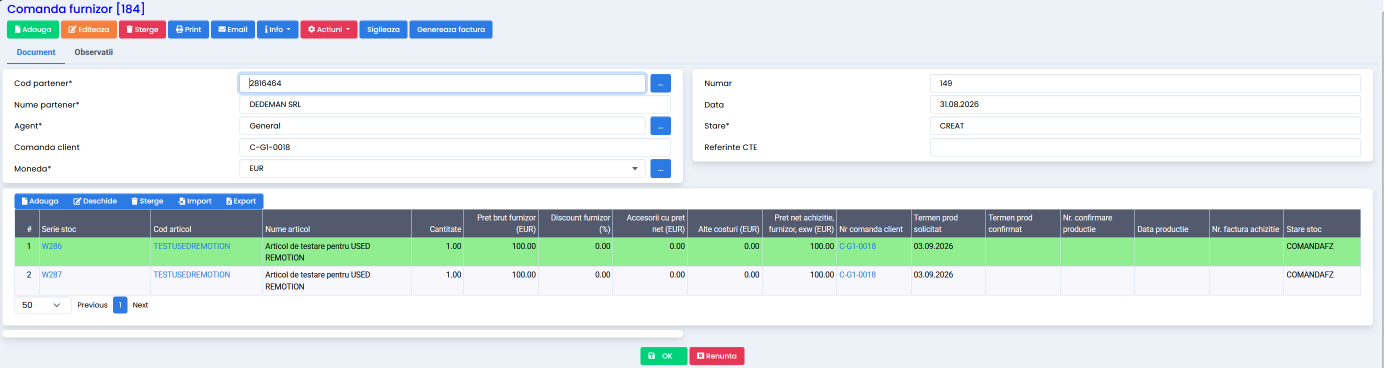The height and width of the screenshot is (368, 1384).
Task: Click Data productie column header
Action: [1172, 223]
